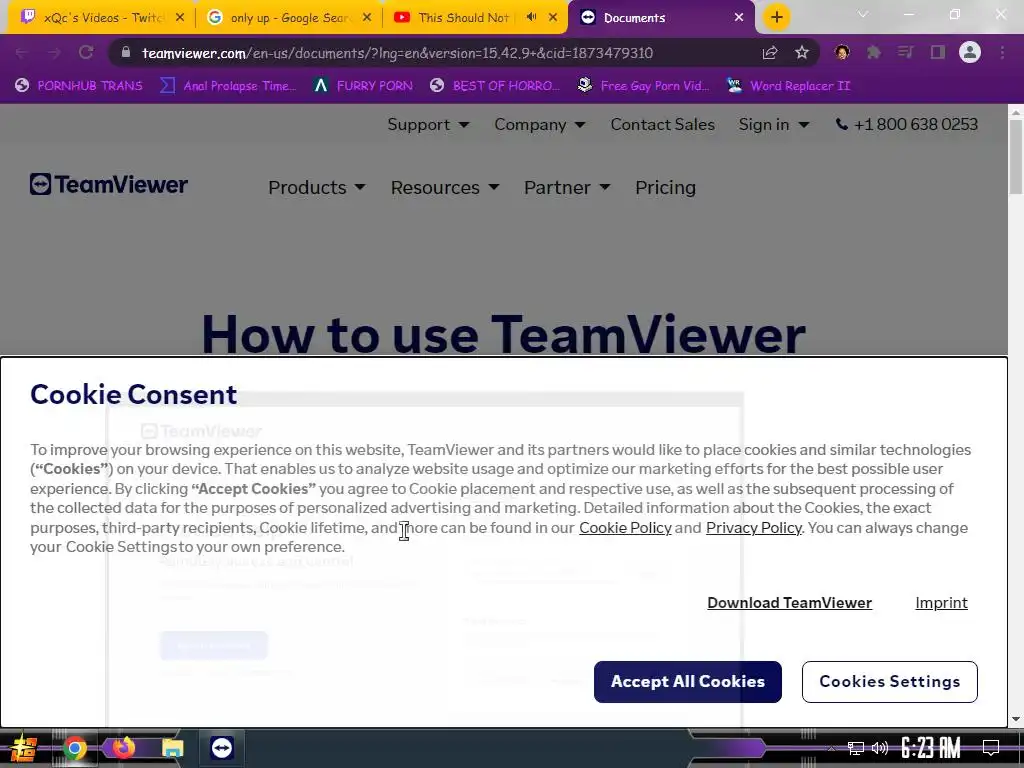Open File Explorer from the taskbar
Viewport: 1024px width, 768px height.
click(172, 748)
